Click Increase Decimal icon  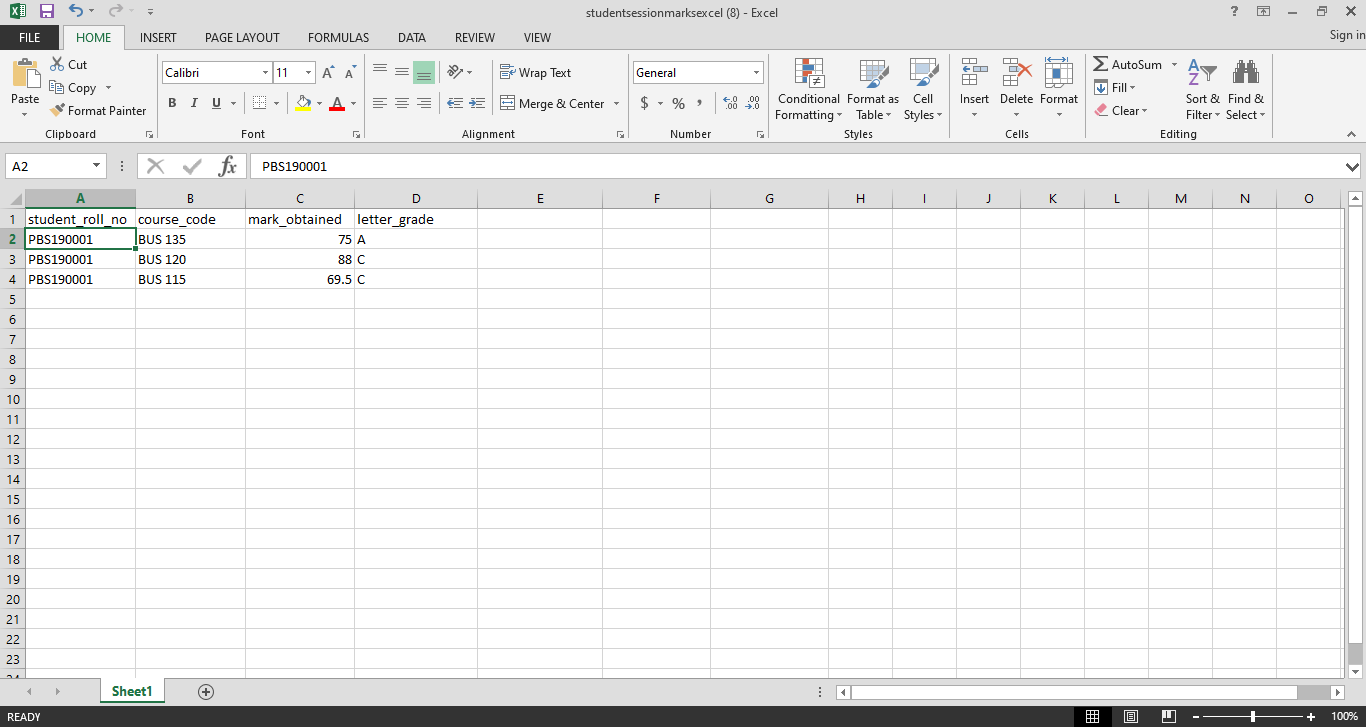pos(730,103)
